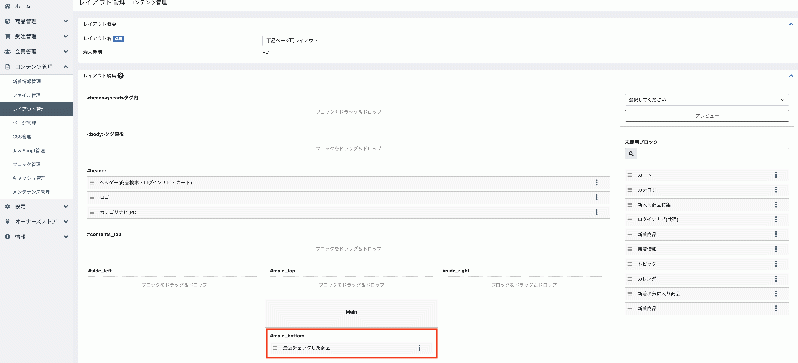The height and width of the screenshot is (363, 798).
Task: Open kebab menu of unused カレンダー block
Action: 776,279
